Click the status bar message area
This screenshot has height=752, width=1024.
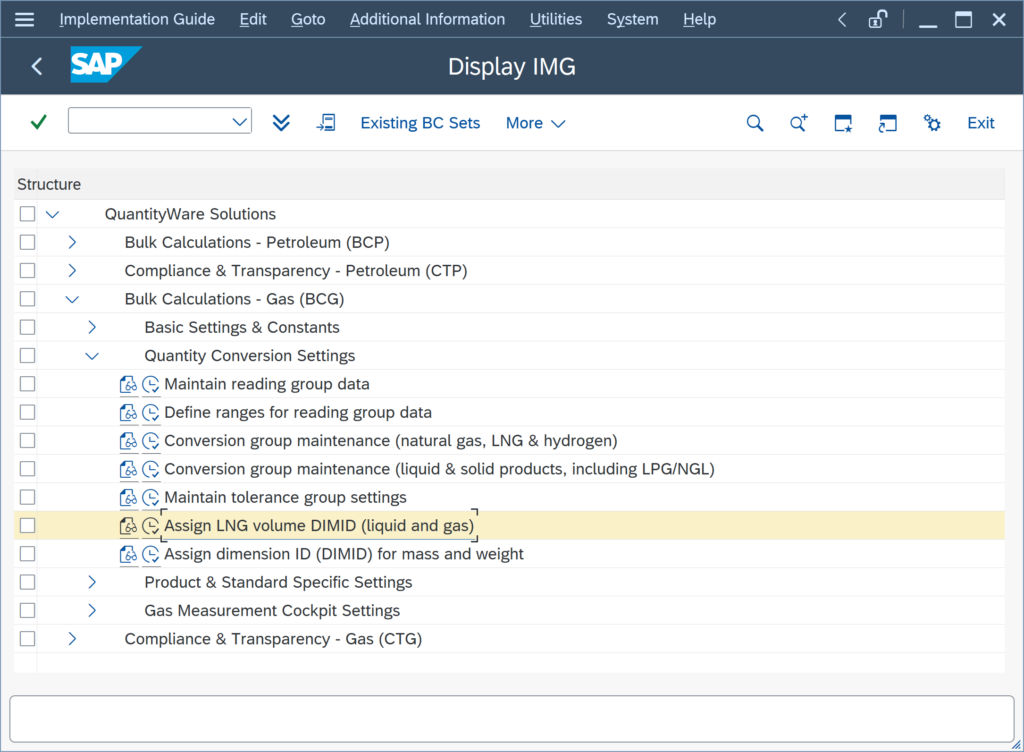[511, 719]
